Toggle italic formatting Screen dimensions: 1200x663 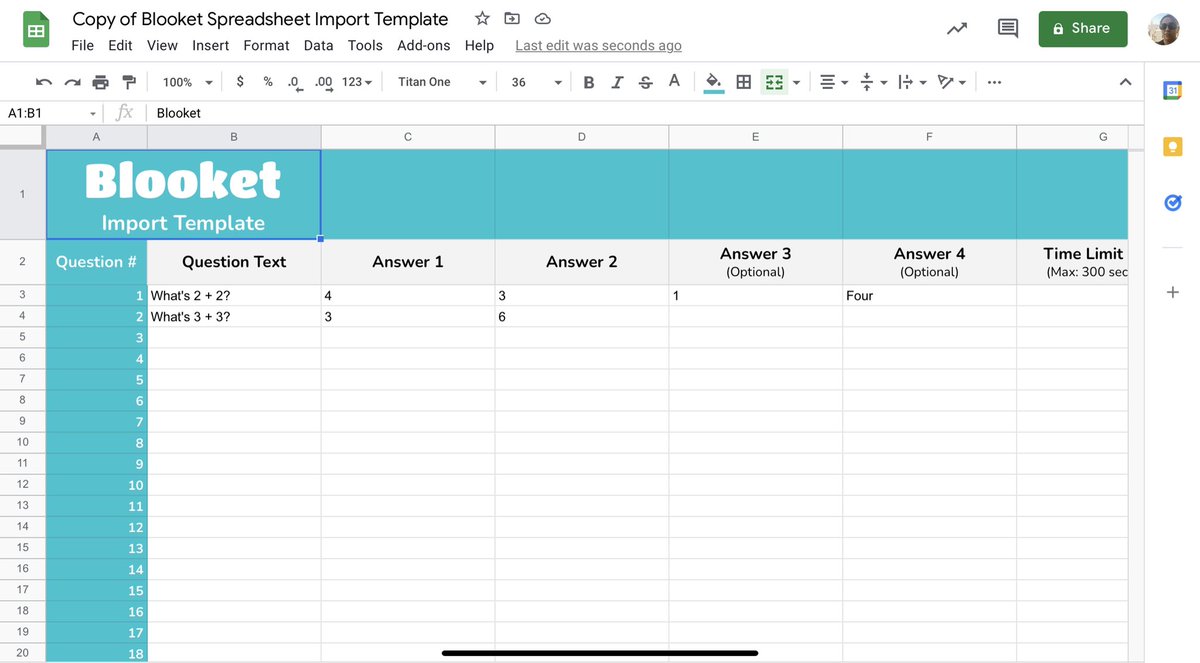tap(617, 82)
